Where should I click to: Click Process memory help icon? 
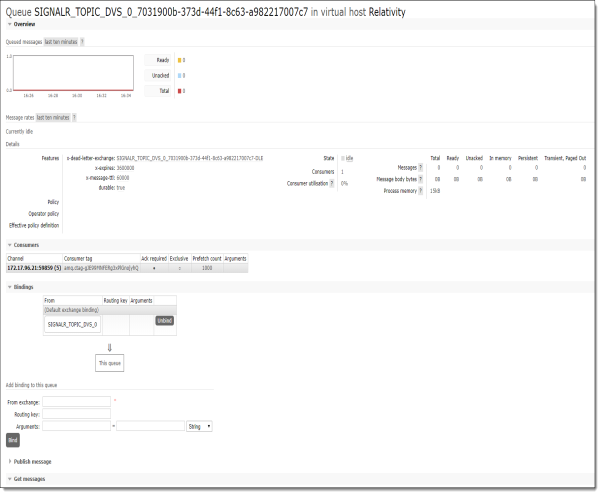point(421,190)
